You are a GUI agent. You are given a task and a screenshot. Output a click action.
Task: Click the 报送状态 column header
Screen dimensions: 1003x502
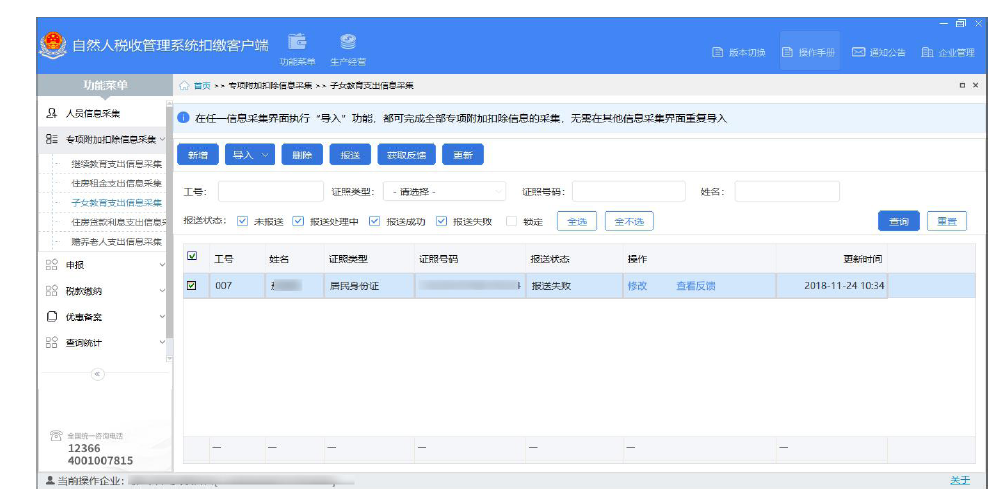pos(550,259)
